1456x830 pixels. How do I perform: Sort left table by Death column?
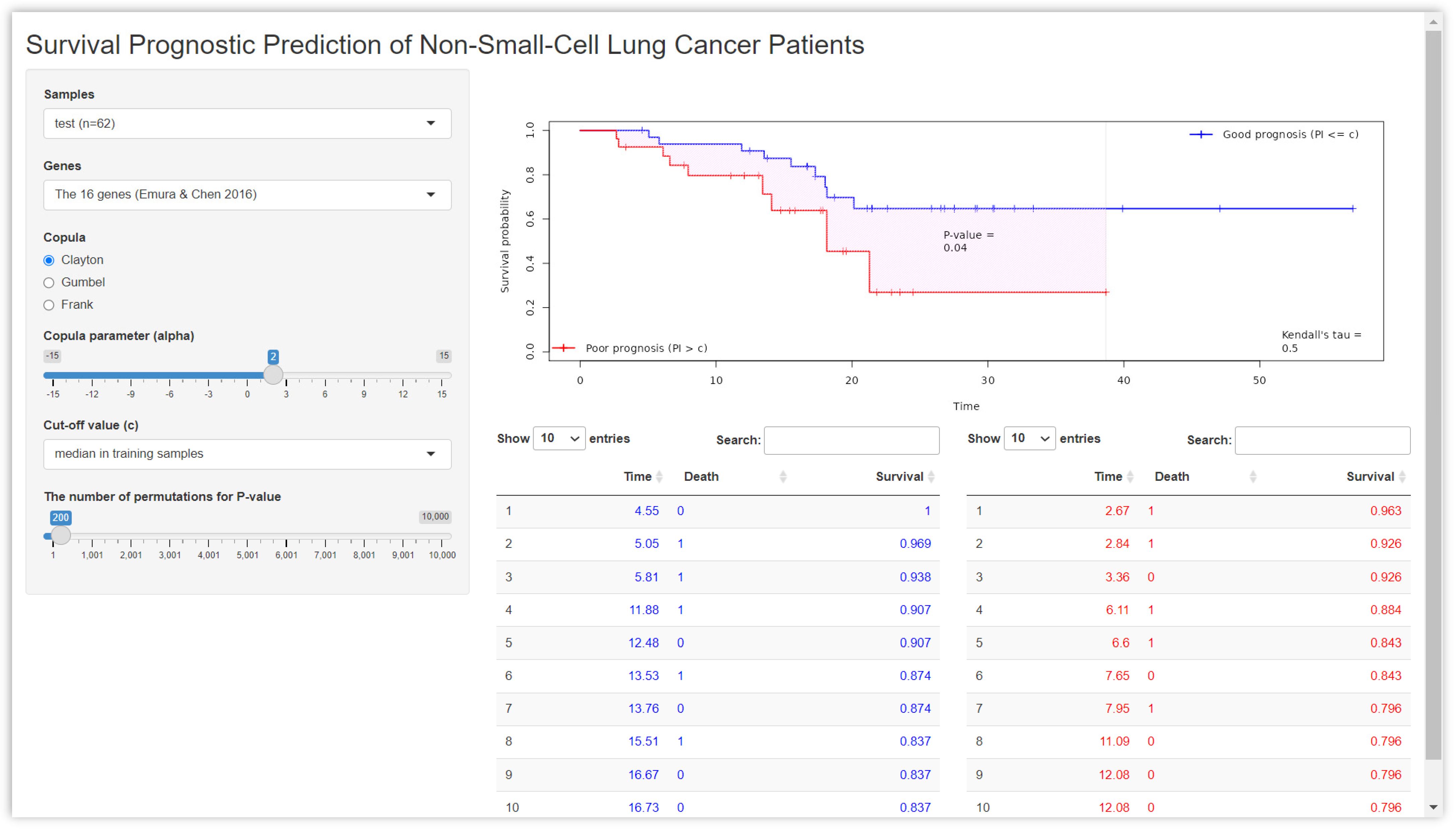tap(701, 476)
